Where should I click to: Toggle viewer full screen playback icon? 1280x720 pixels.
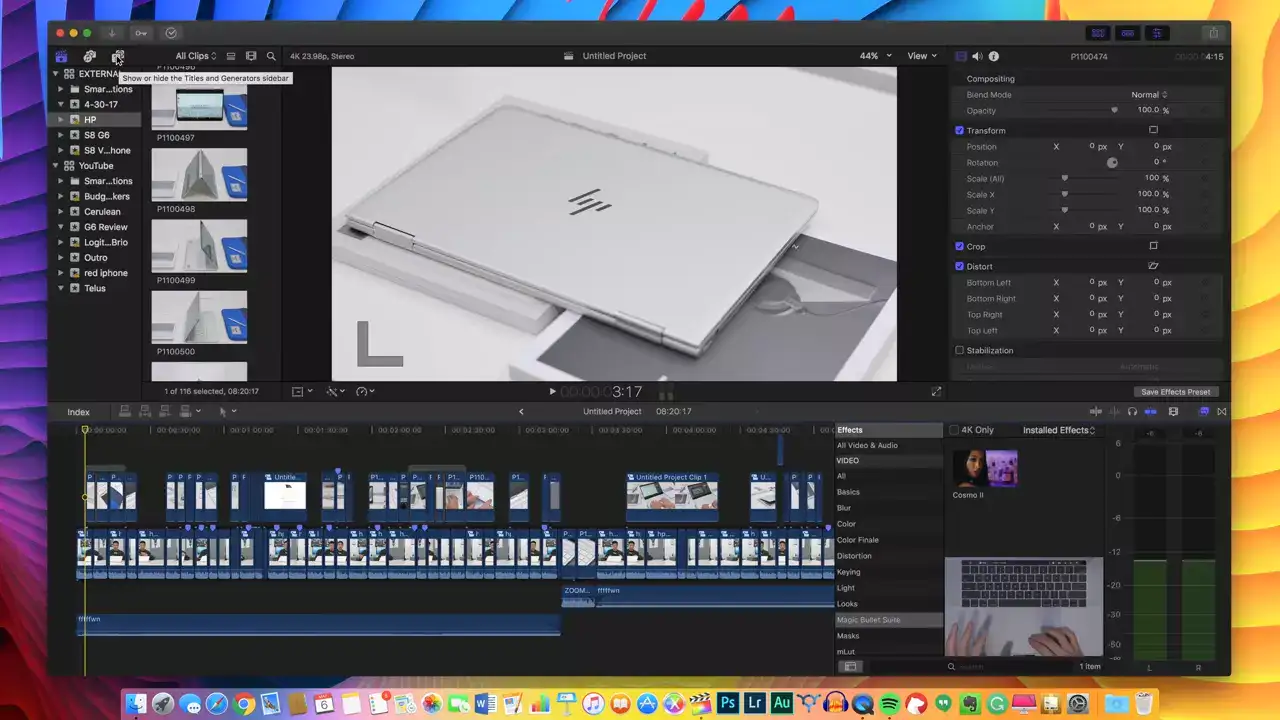click(x=936, y=392)
